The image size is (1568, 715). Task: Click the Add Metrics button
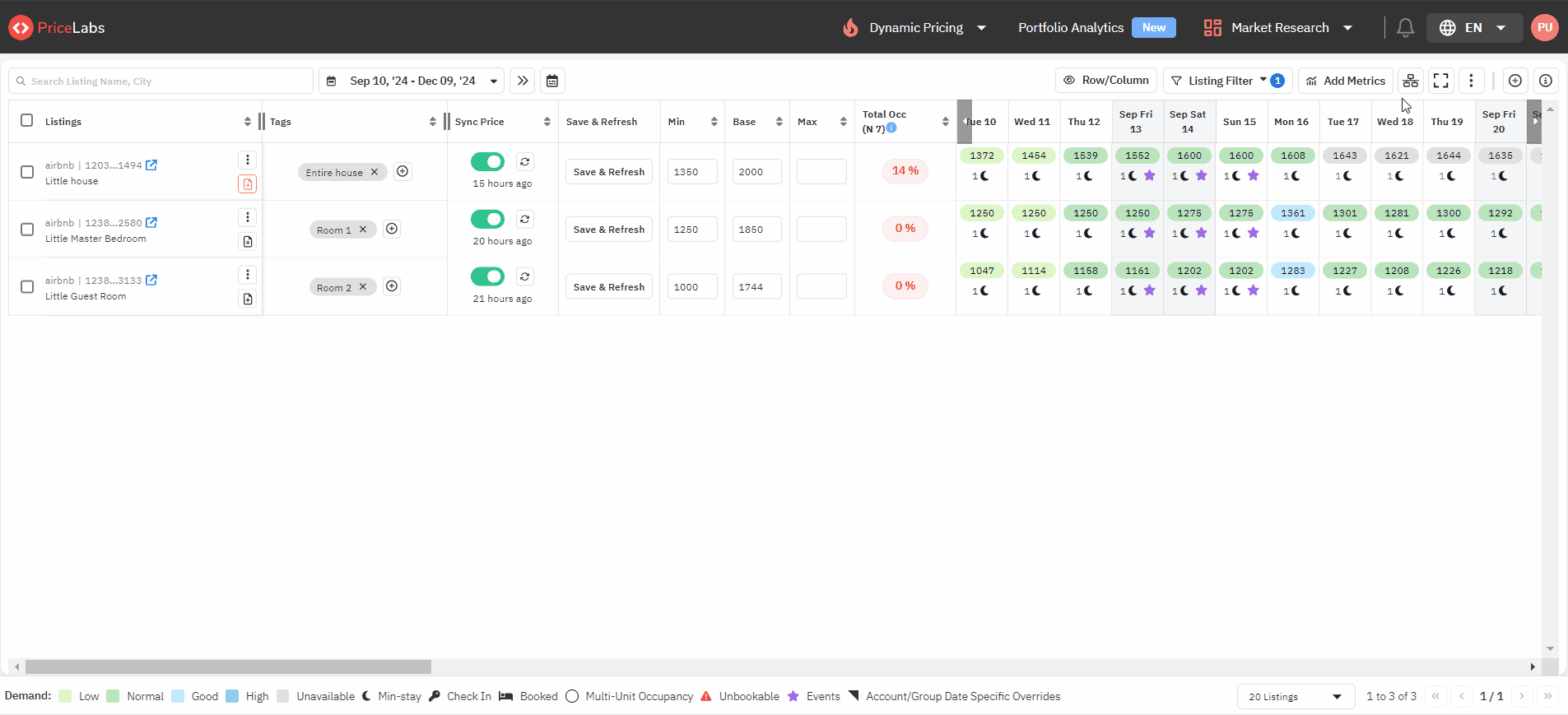tap(1345, 81)
